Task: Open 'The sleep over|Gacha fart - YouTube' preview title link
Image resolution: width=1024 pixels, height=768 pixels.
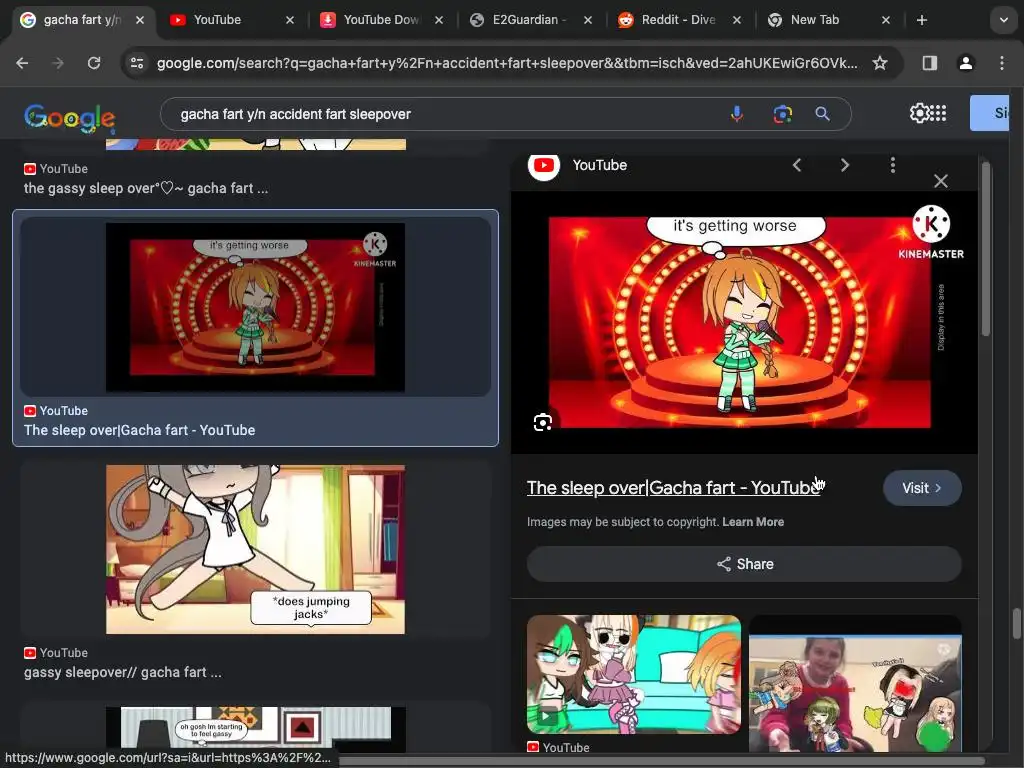Action: [x=673, y=488]
